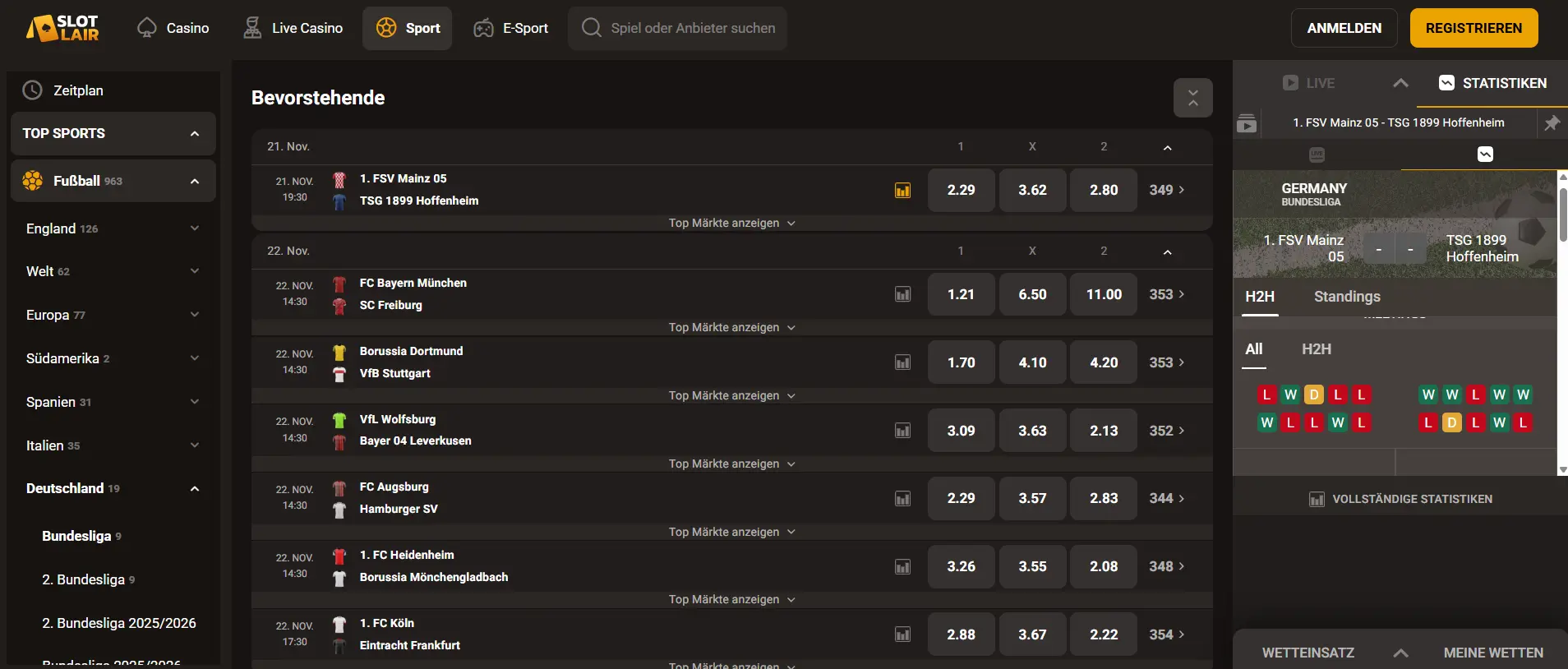
Task: Click the ANMELDEN button
Action: click(1344, 28)
